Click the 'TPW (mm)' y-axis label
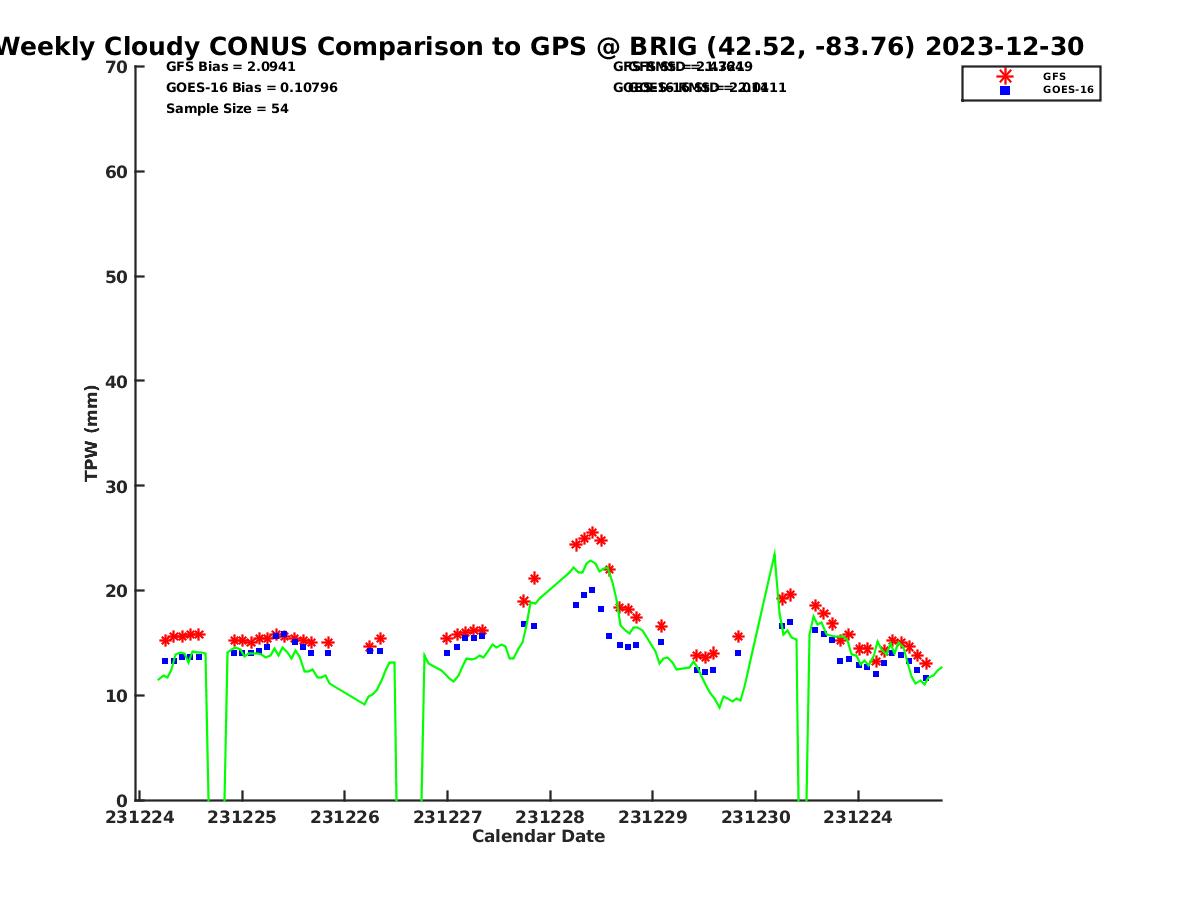Viewport: 1200px width, 900px height. click(92, 433)
